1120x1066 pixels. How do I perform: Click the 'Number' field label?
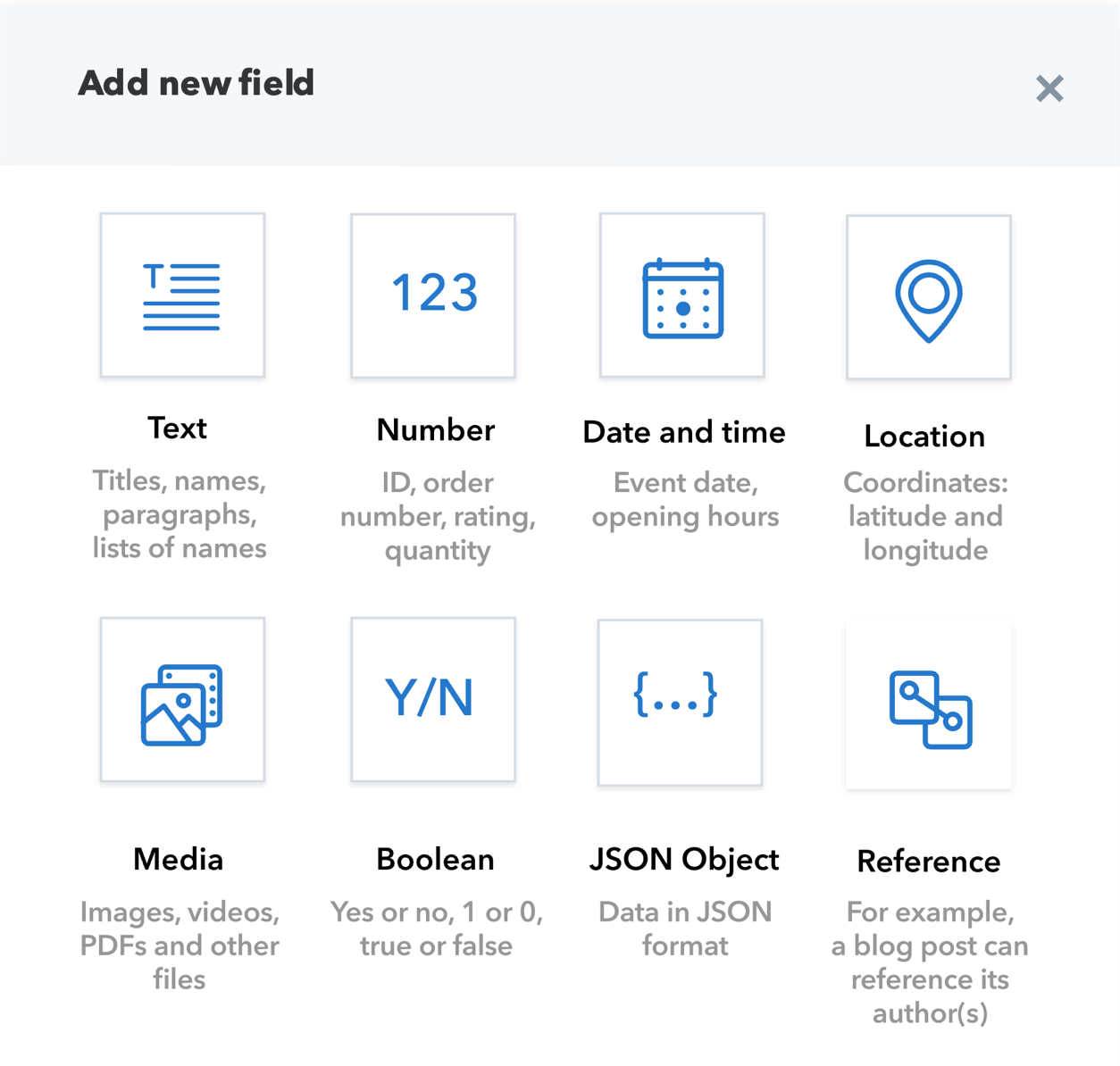pos(435,430)
